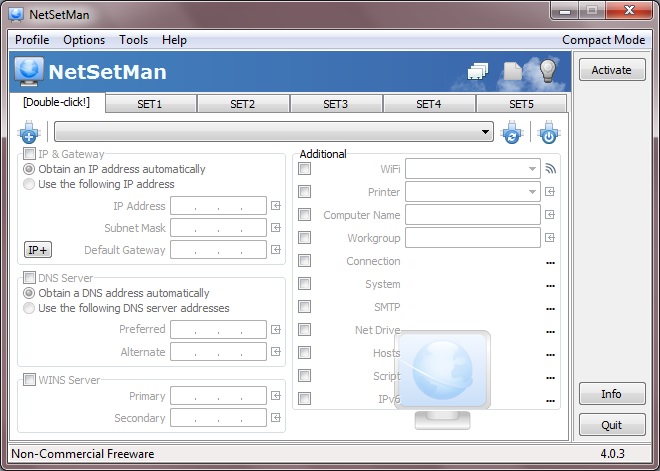Click the NetSetMan logo monitor icon in the banner
The width and height of the screenshot is (660, 471).
tap(29, 72)
